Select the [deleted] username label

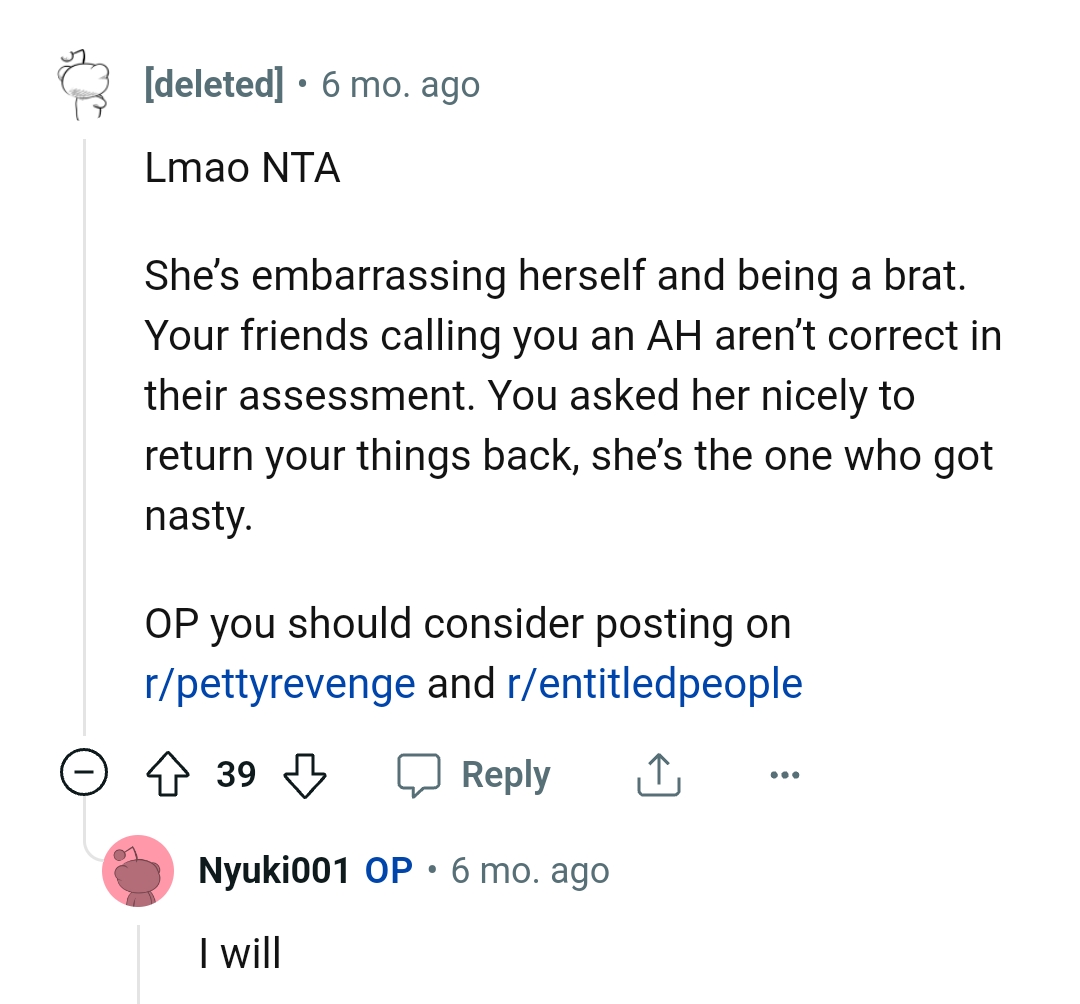pyautogui.click(x=213, y=84)
